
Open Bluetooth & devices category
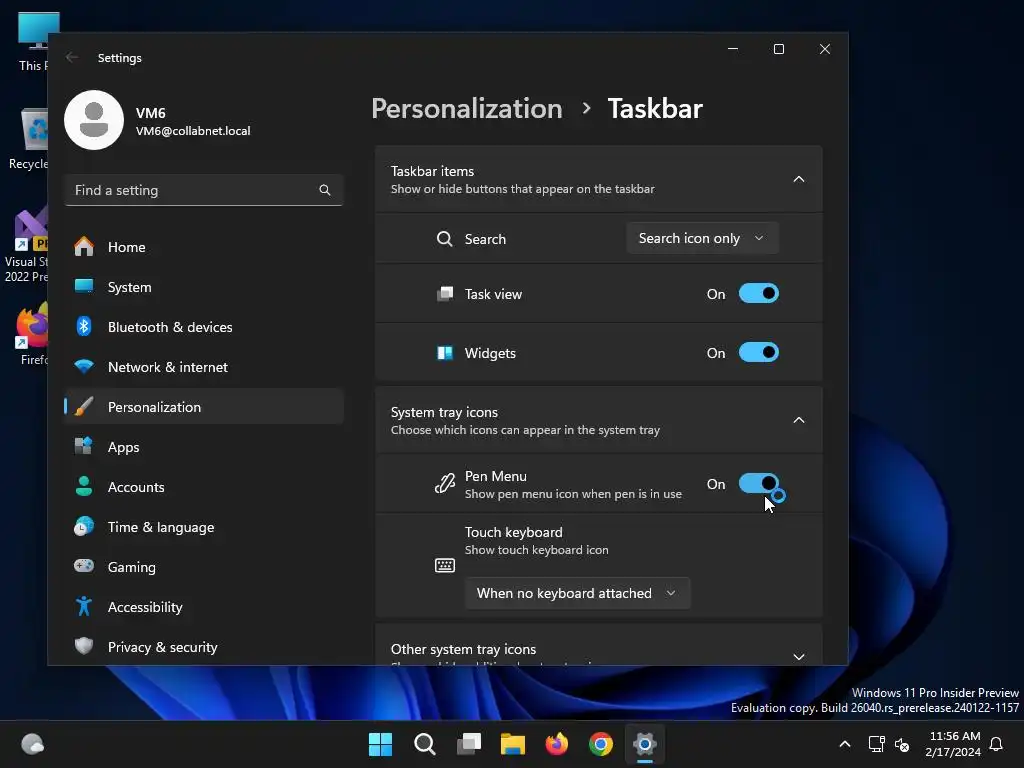coord(204,327)
